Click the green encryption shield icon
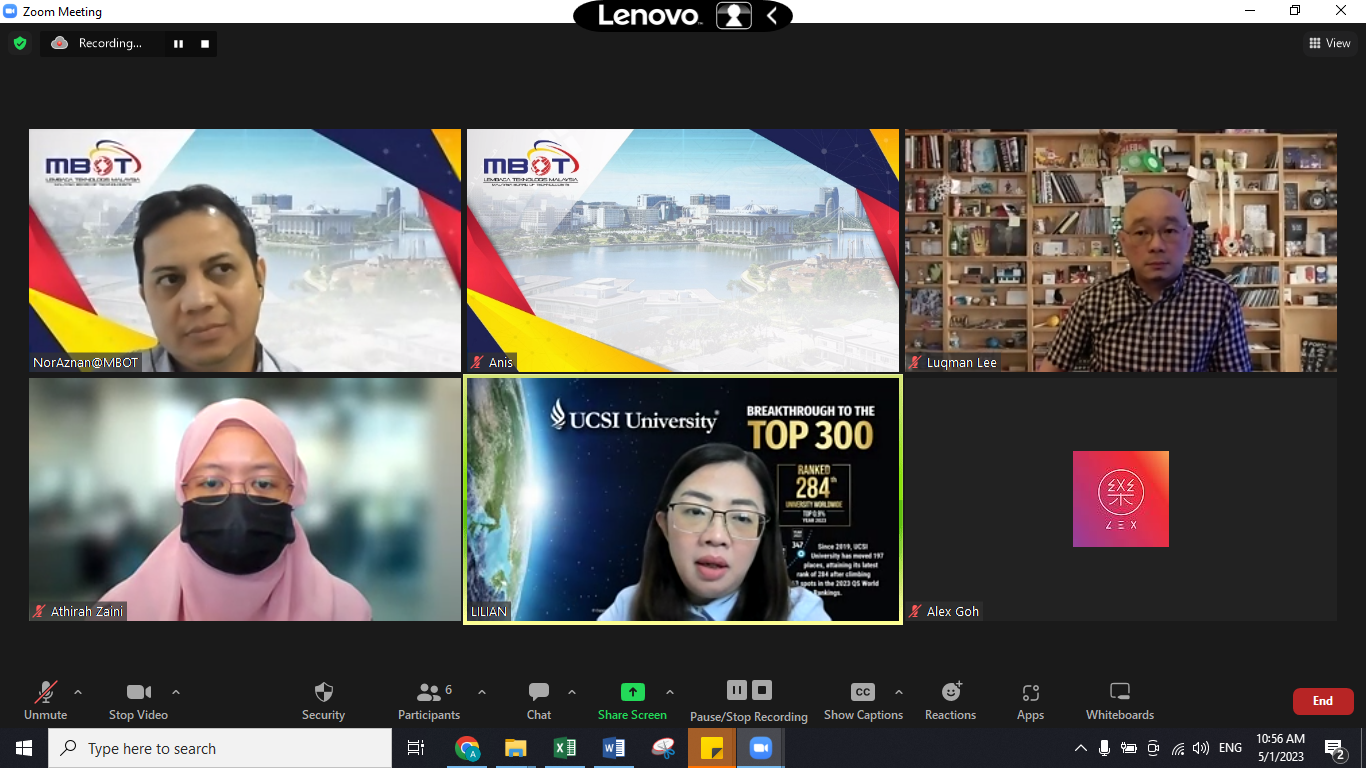The image size is (1366, 768). tap(19, 43)
